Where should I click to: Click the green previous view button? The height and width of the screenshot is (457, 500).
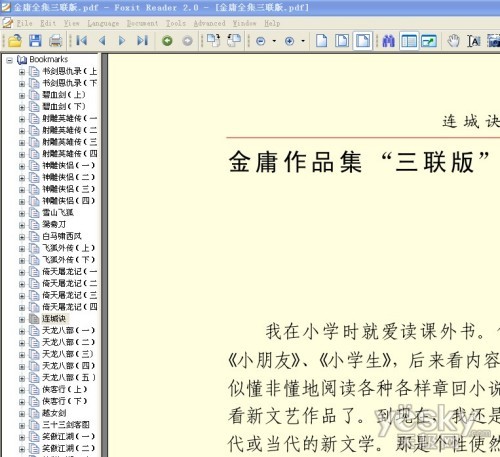tap(167, 41)
